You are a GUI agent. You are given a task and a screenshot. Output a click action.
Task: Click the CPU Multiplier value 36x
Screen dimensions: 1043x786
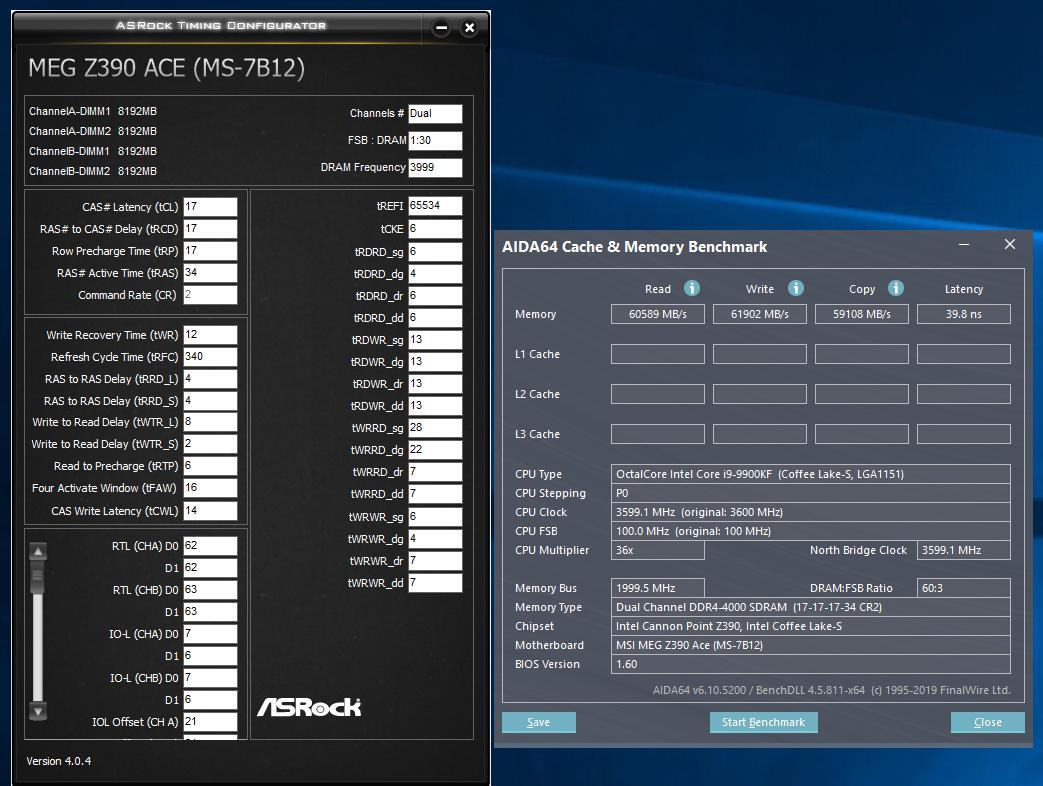(x=658, y=550)
